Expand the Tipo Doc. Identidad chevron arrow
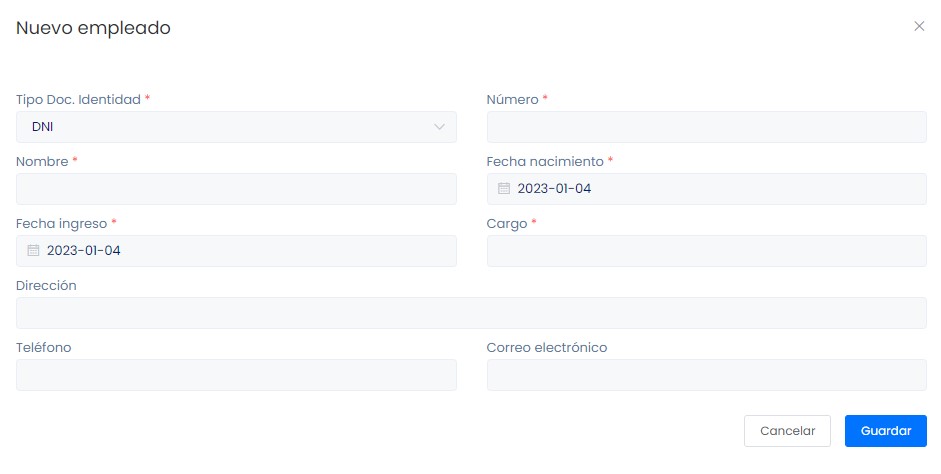The width and height of the screenshot is (941, 474). 439,127
